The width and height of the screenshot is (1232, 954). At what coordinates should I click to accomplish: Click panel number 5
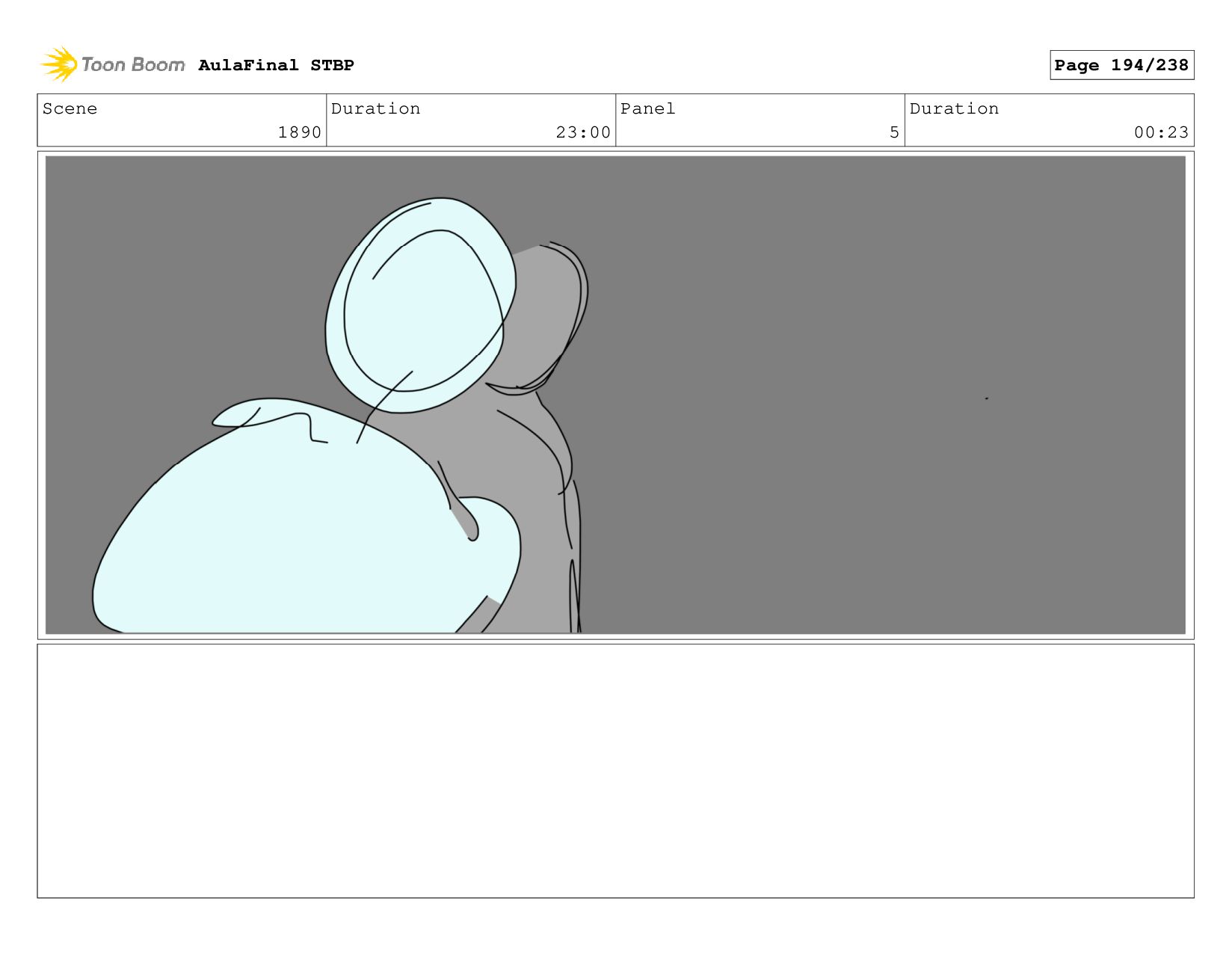tap(894, 132)
